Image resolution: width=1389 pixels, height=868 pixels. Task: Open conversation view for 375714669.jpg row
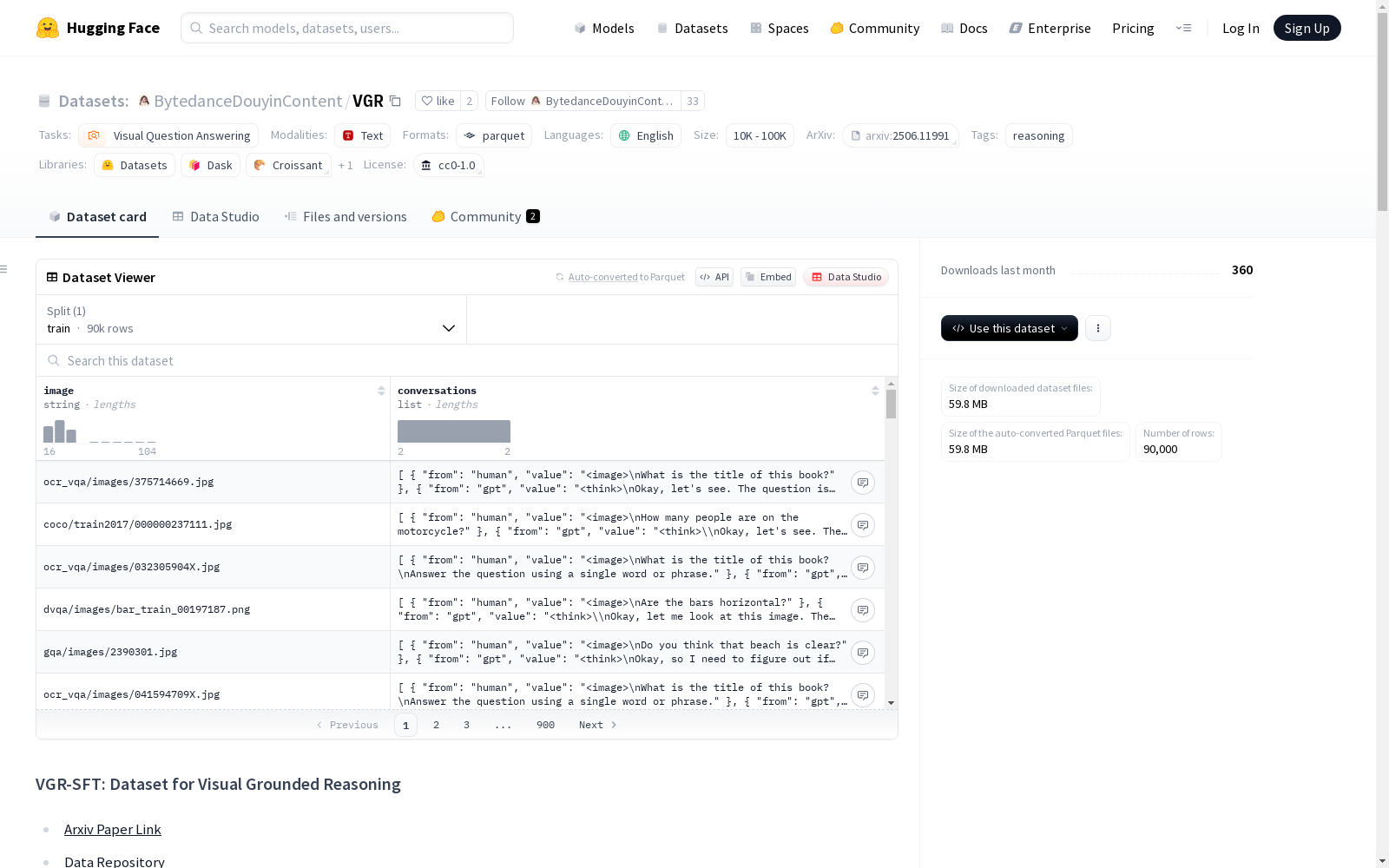click(863, 483)
